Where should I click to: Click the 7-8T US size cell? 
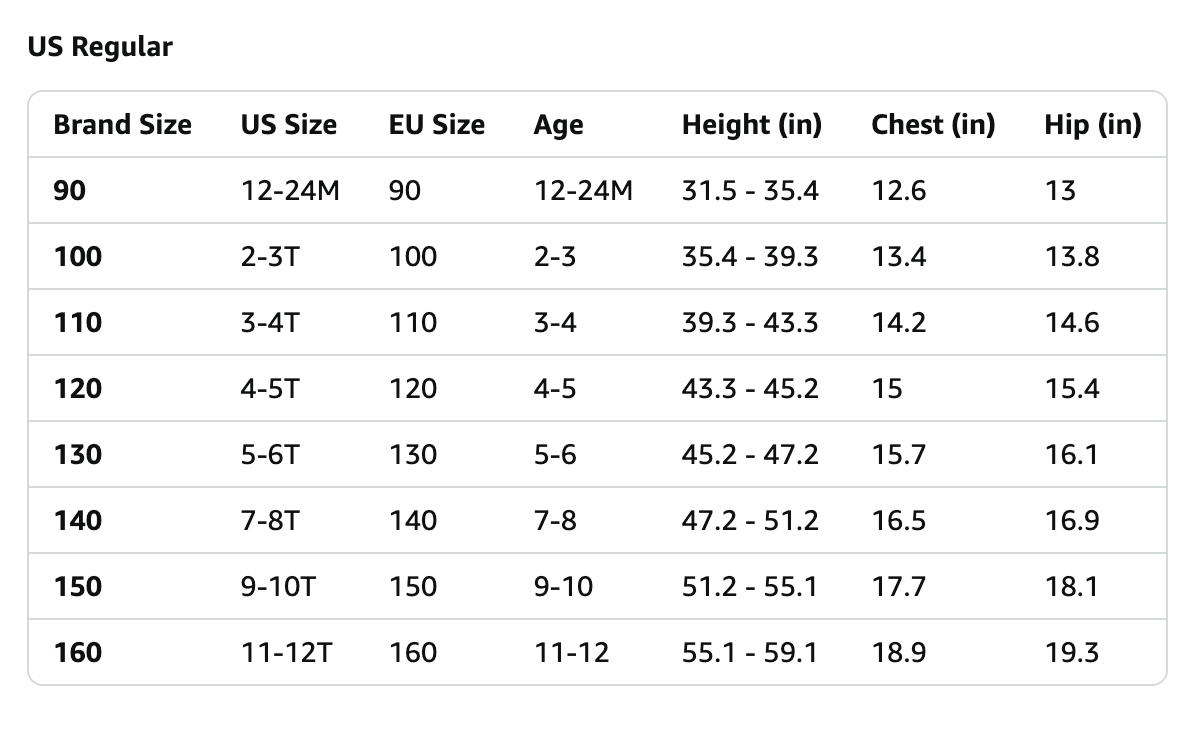[270, 520]
